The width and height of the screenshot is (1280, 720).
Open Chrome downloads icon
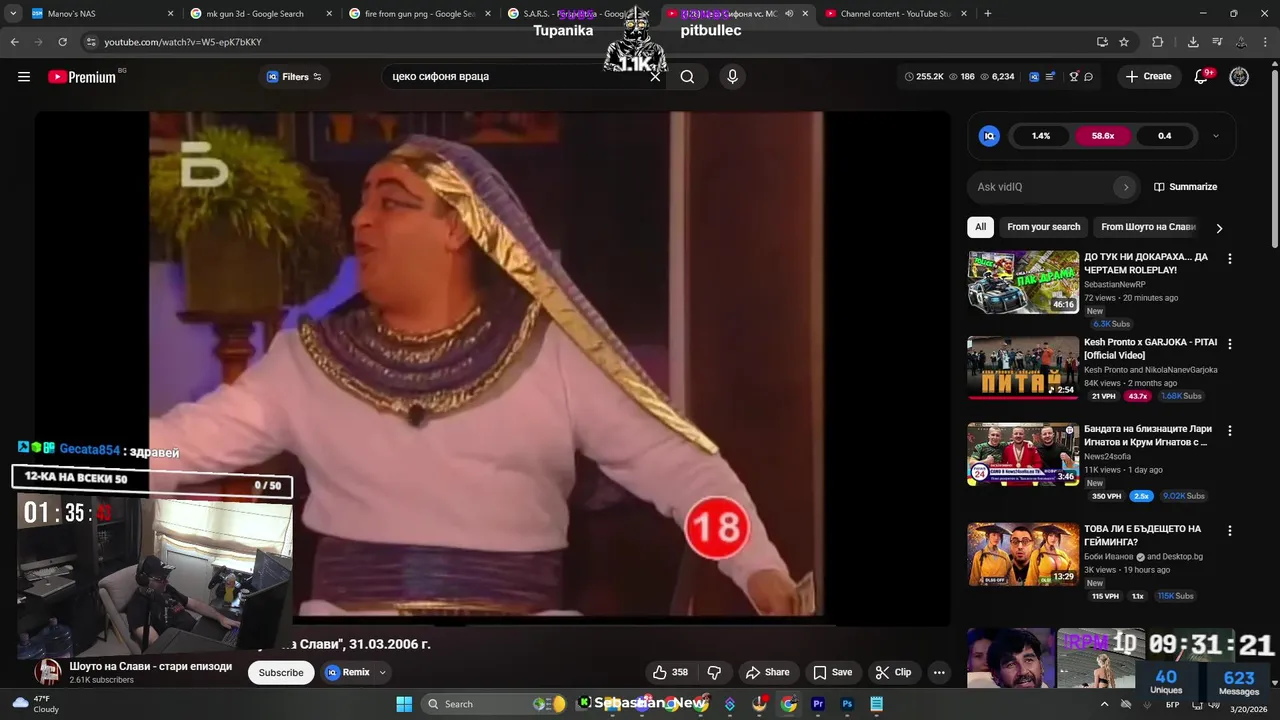point(1193,42)
